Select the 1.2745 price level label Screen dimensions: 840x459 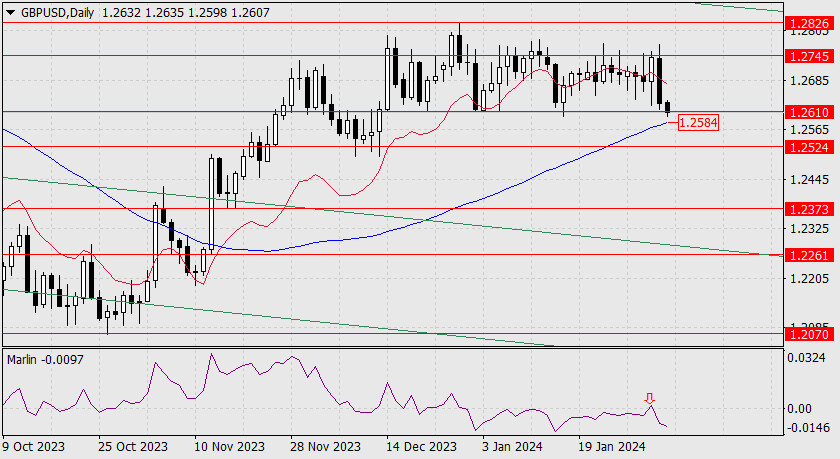click(809, 56)
